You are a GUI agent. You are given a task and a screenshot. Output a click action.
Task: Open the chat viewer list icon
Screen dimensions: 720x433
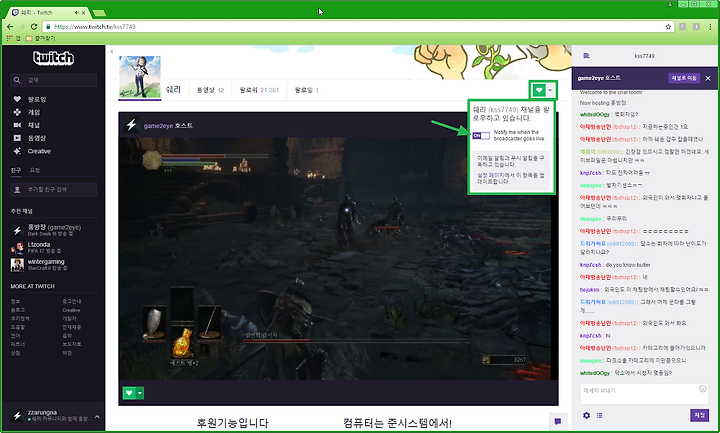click(x=599, y=415)
